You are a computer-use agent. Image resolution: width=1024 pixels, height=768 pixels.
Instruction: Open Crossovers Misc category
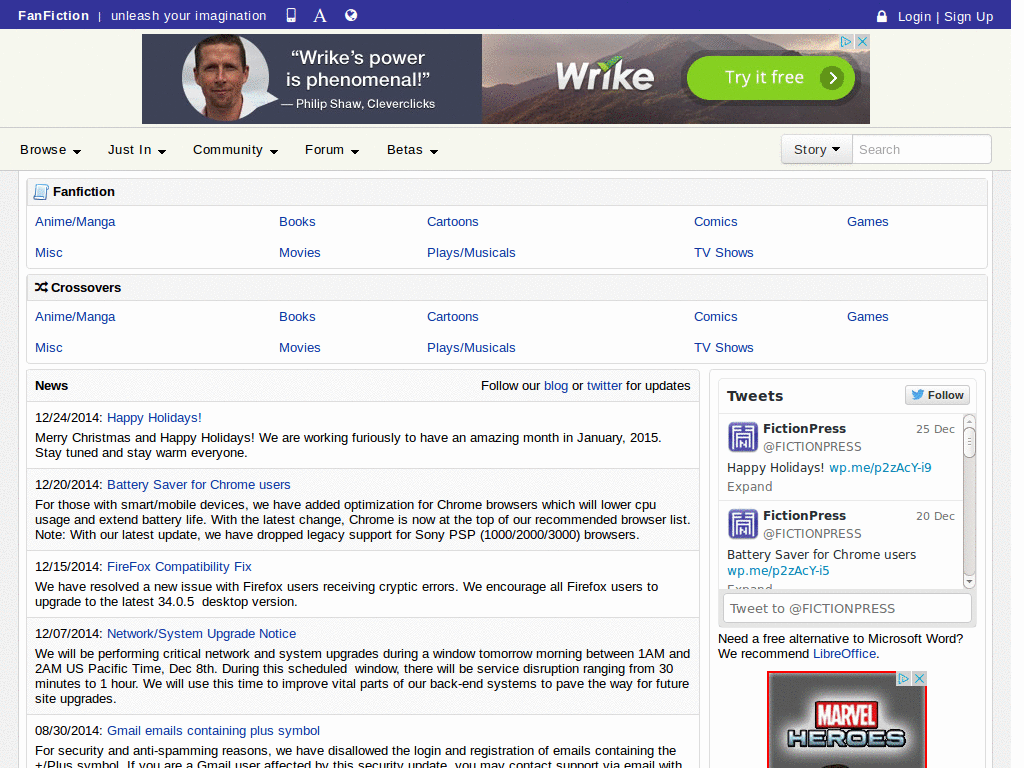[x=49, y=348]
